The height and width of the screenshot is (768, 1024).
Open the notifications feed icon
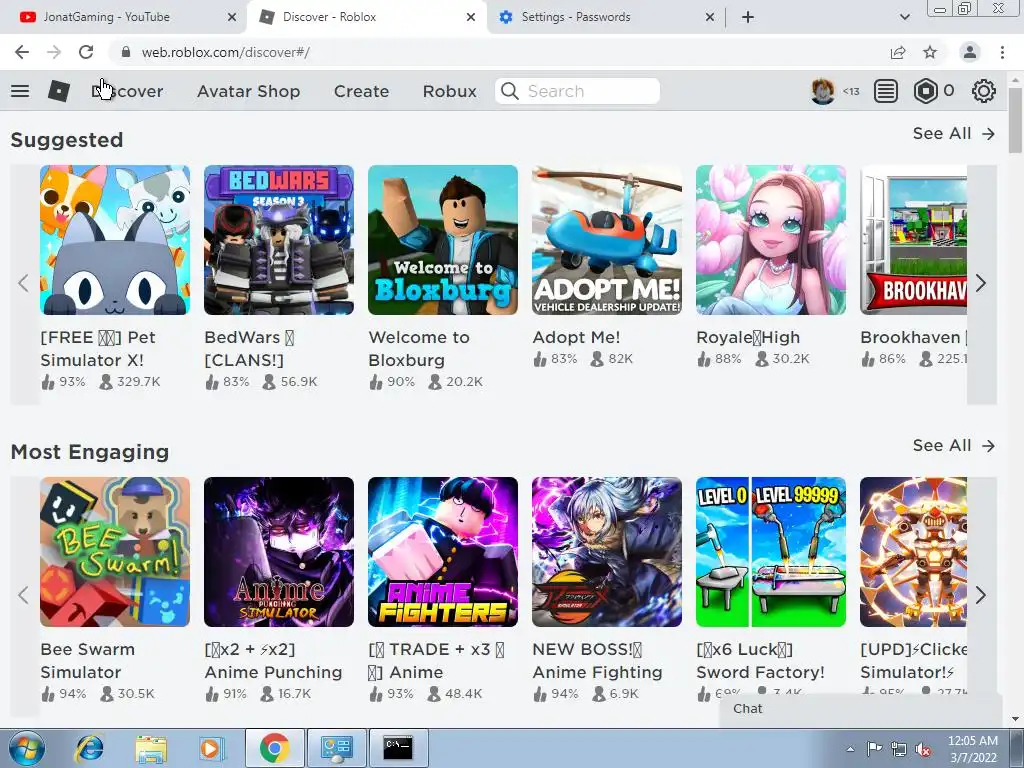(886, 91)
